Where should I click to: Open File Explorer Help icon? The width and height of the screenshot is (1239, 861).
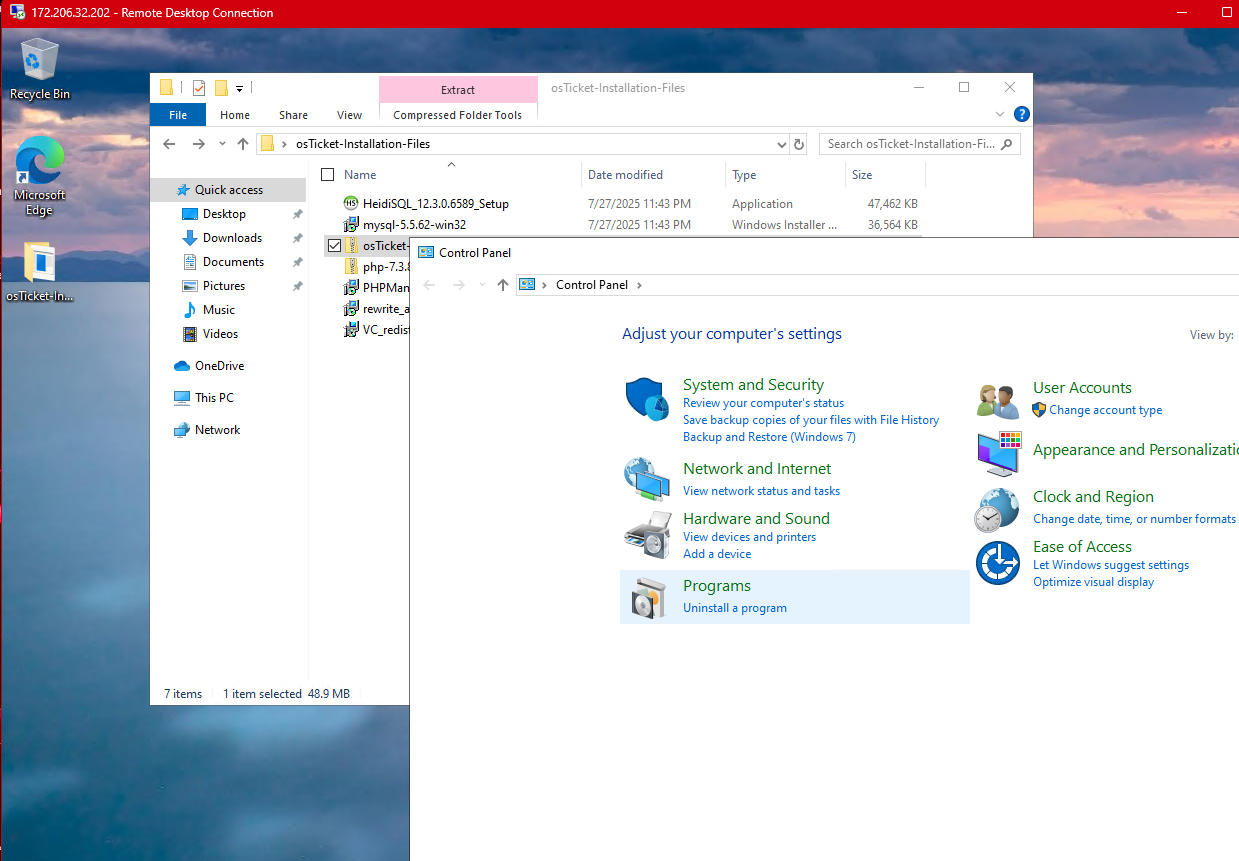[x=1021, y=115]
